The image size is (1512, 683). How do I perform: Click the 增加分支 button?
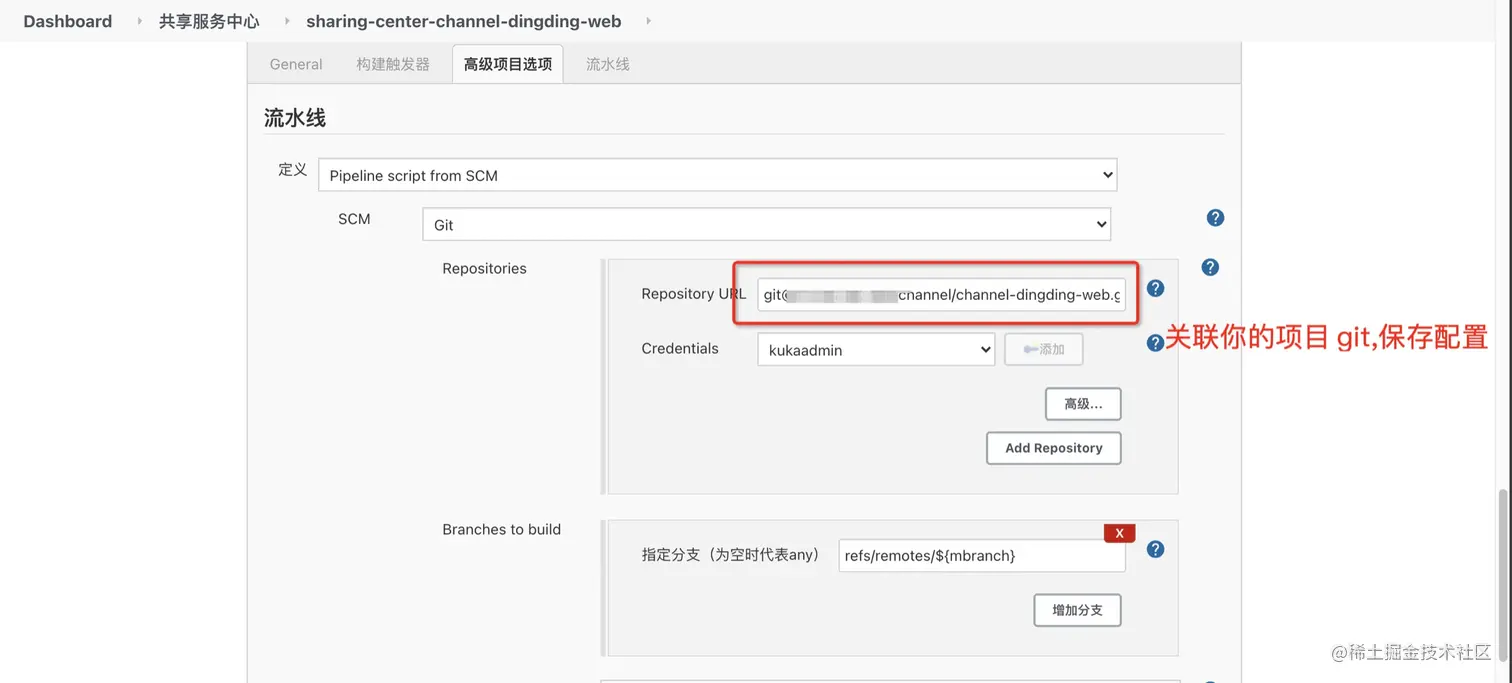1077,610
